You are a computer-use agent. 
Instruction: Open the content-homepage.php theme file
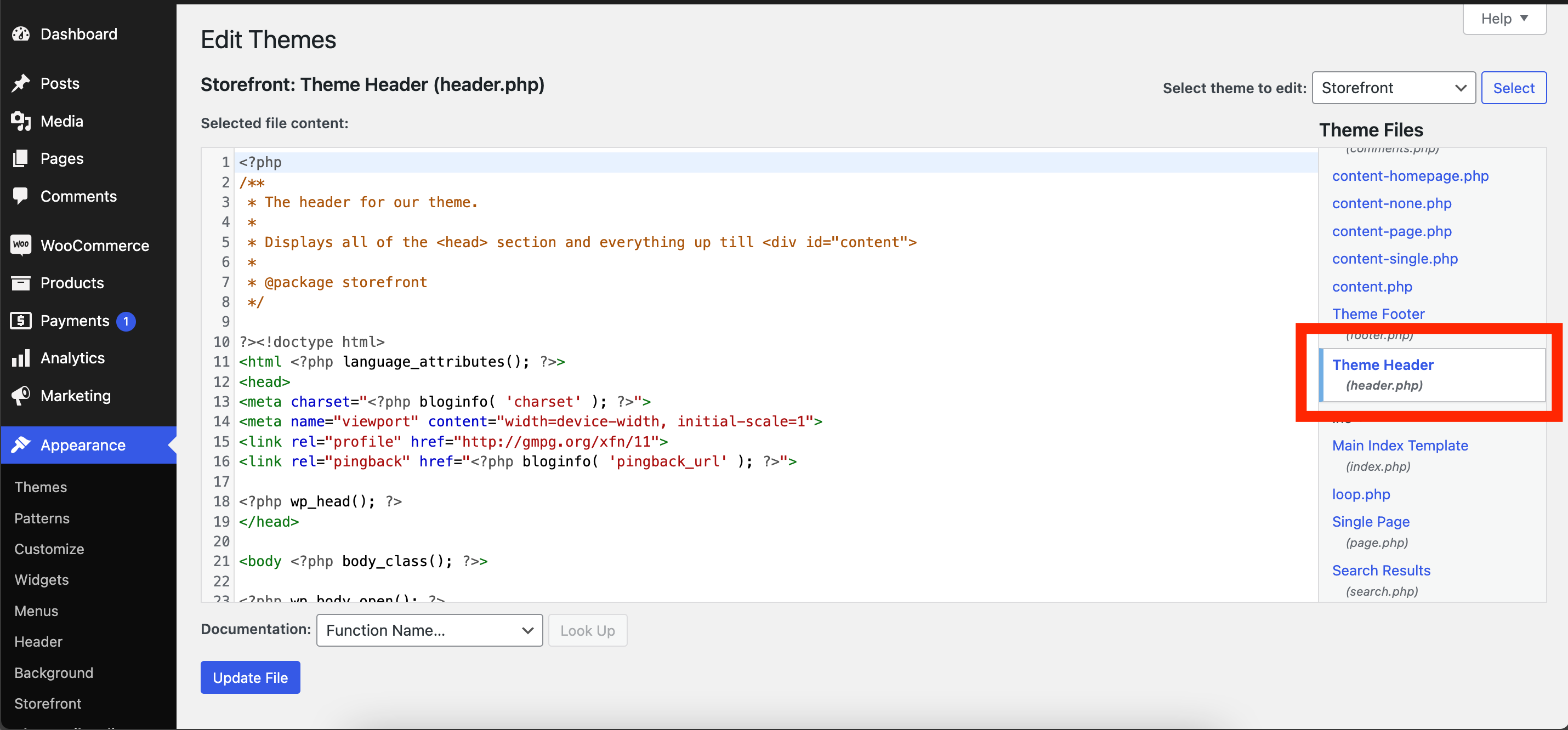(x=1410, y=176)
